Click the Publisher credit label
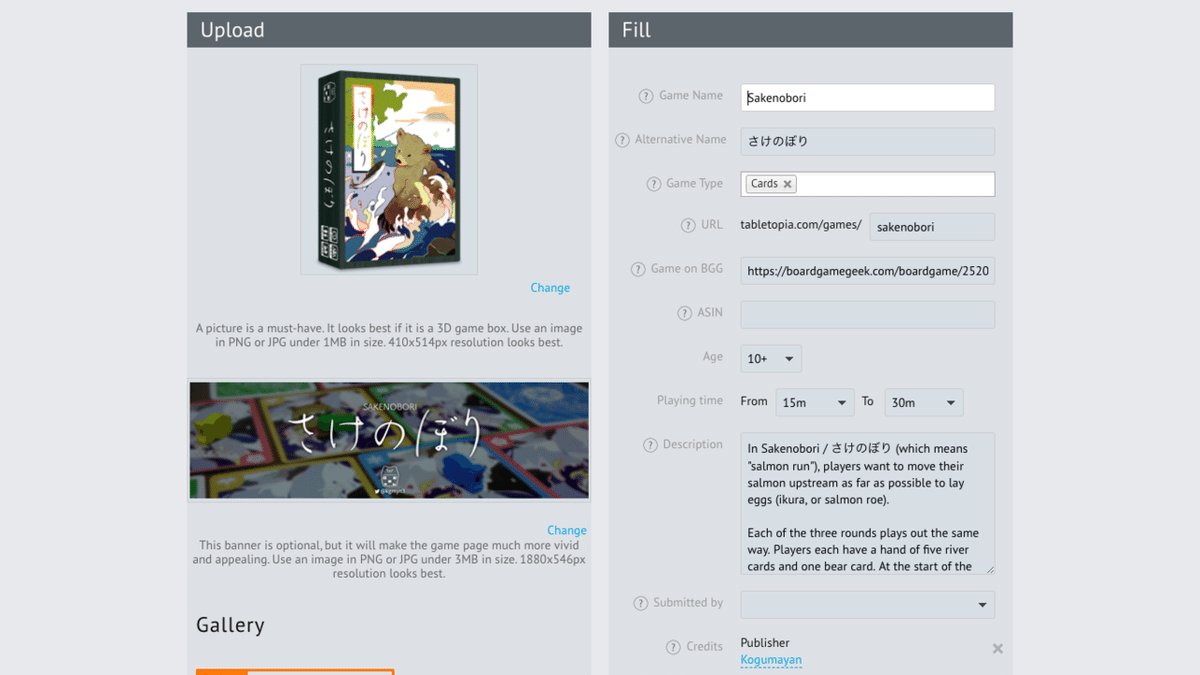The width and height of the screenshot is (1200, 675). 765,643
